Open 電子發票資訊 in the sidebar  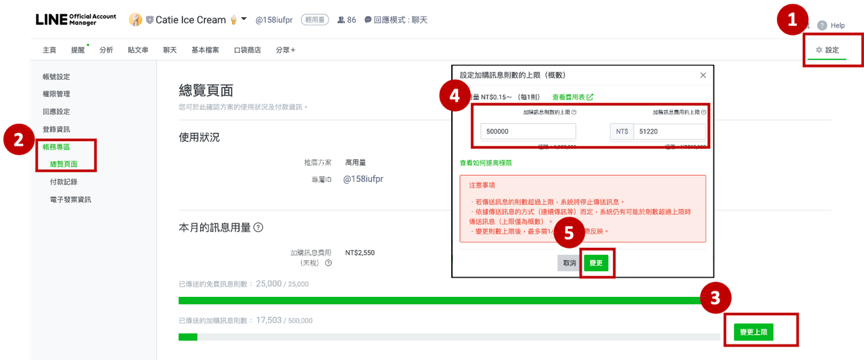(71, 199)
